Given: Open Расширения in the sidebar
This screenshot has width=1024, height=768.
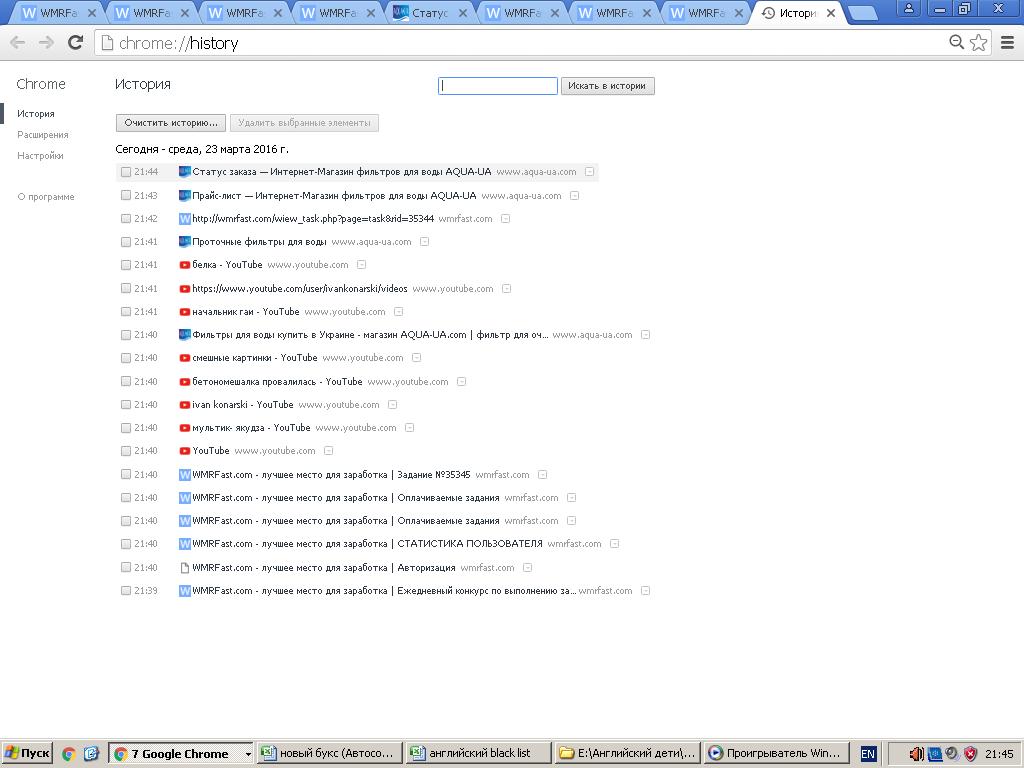Looking at the screenshot, I should point(42,135).
